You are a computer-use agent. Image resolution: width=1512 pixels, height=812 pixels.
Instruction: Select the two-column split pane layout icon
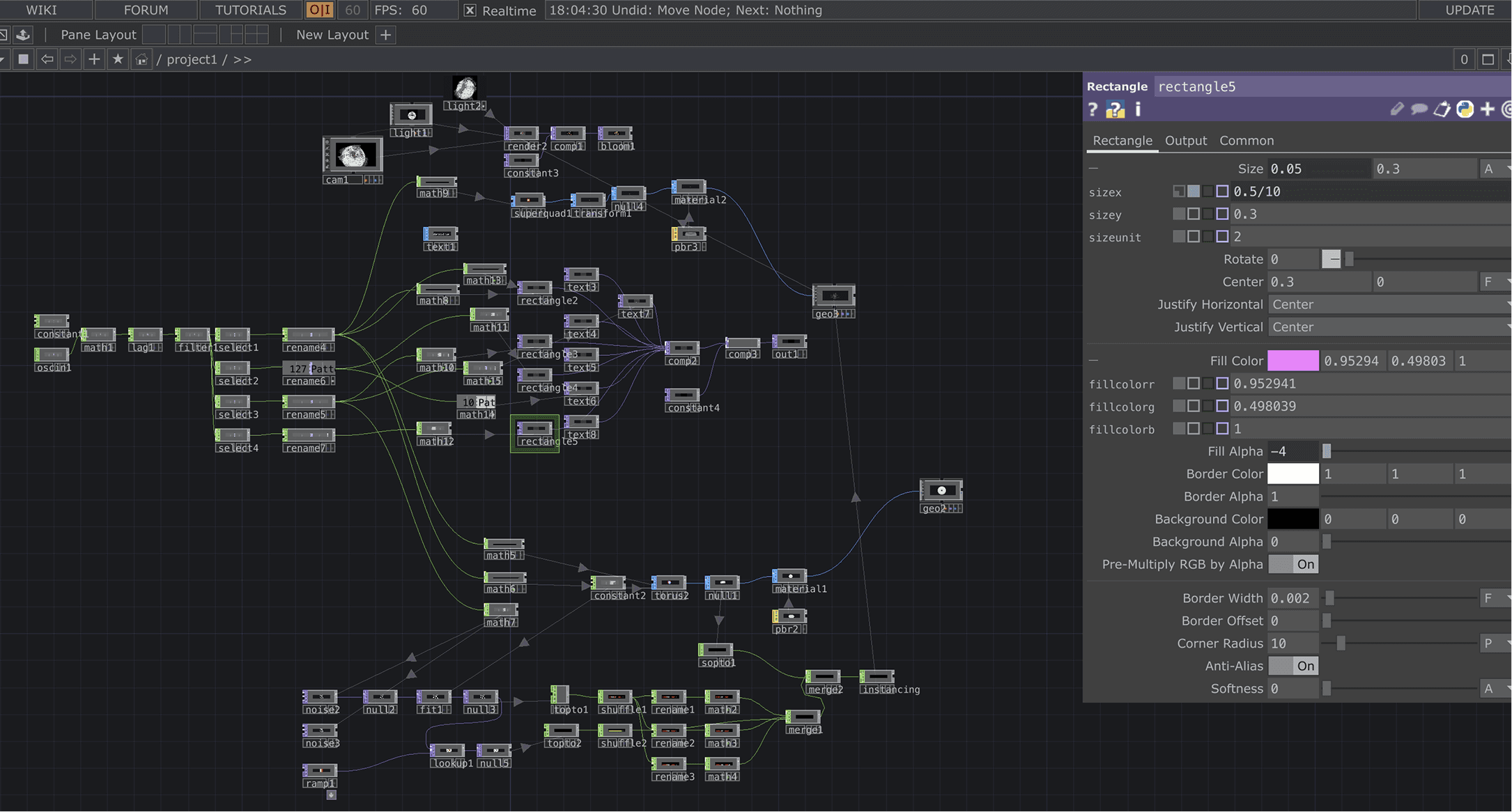point(178,34)
